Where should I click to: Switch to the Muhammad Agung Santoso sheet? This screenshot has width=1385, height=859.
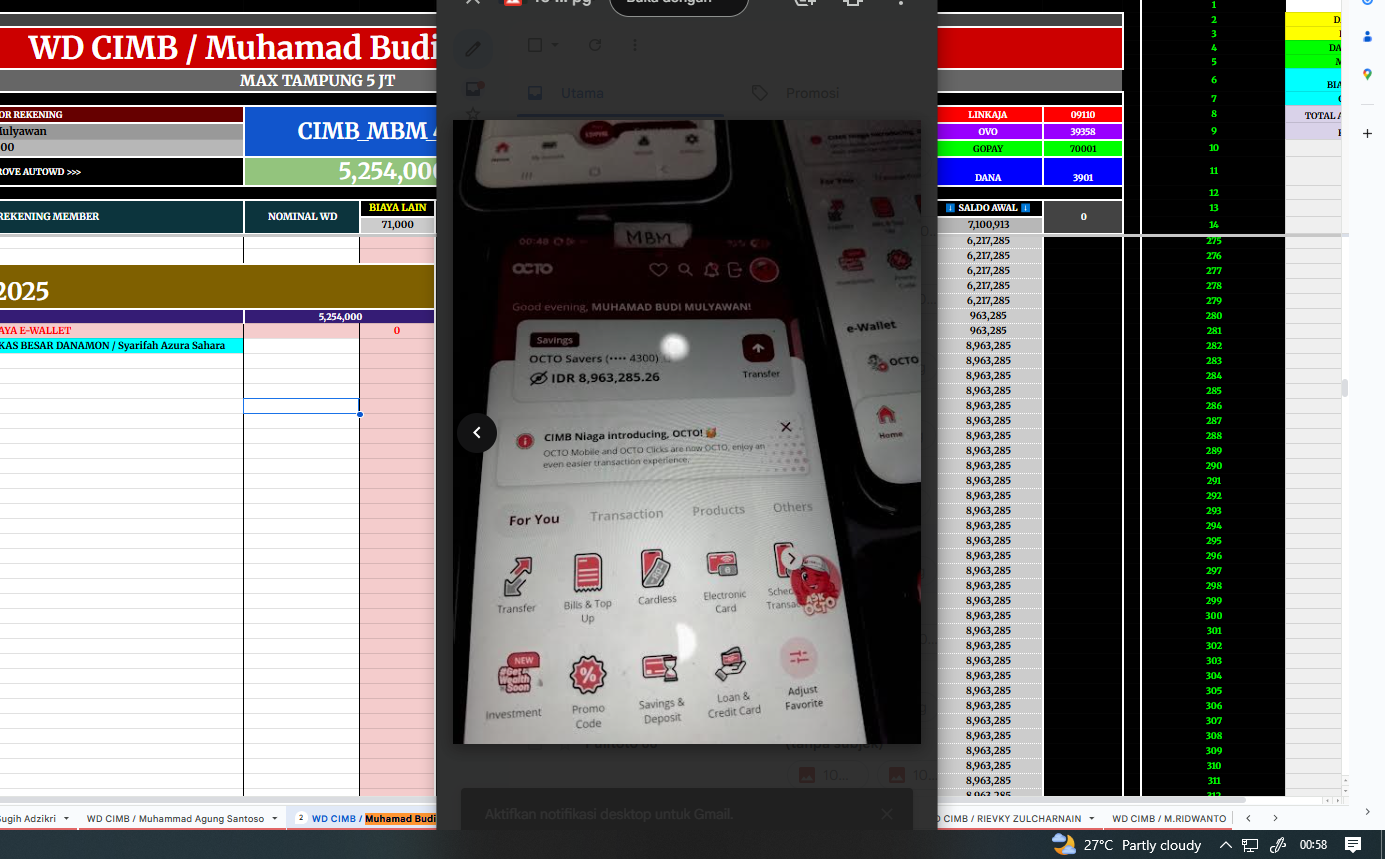click(175, 818)
